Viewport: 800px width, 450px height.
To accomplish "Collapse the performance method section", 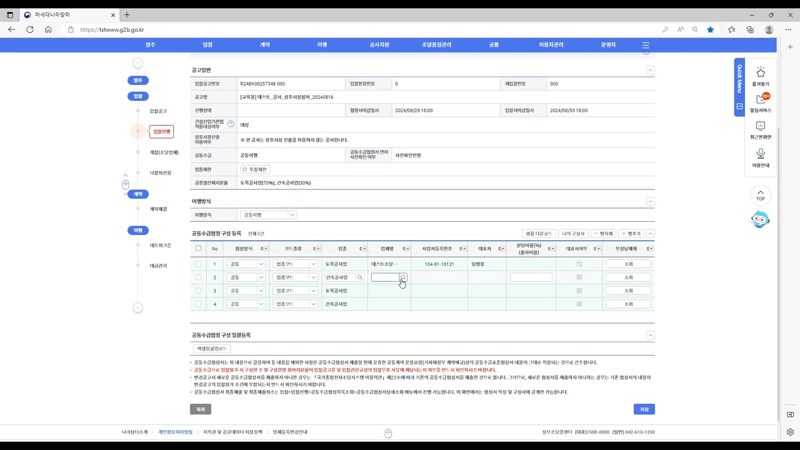I will tap(650, 201).
